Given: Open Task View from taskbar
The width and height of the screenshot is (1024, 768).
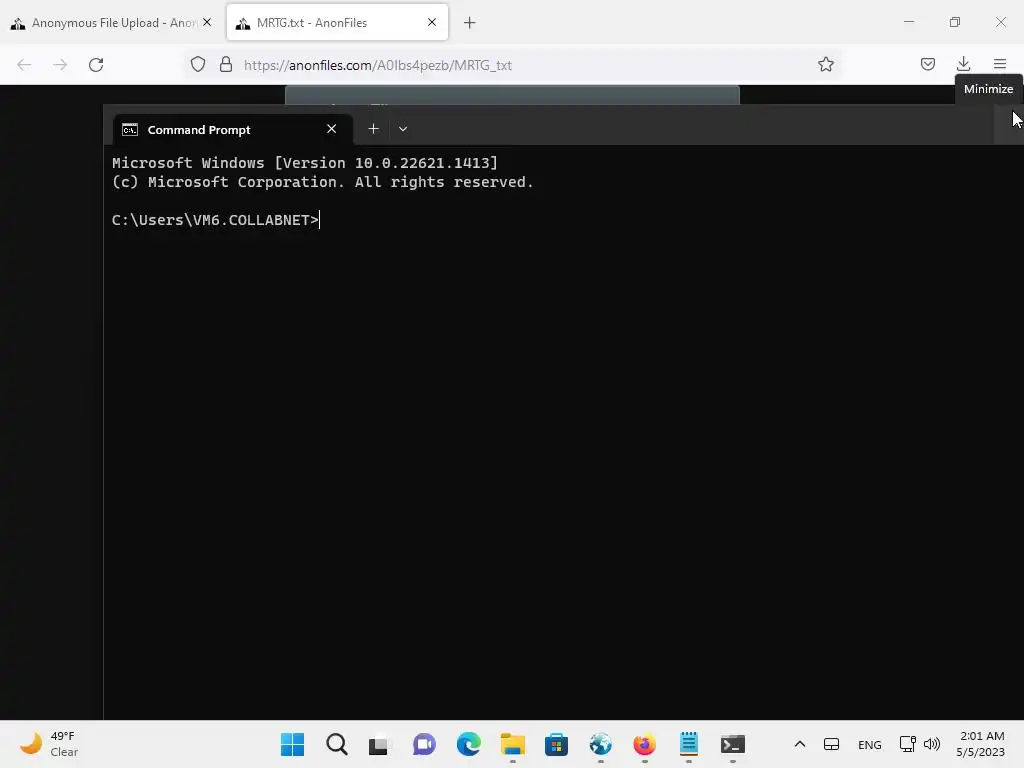Looking at the screenshot, I should [379, 744].
